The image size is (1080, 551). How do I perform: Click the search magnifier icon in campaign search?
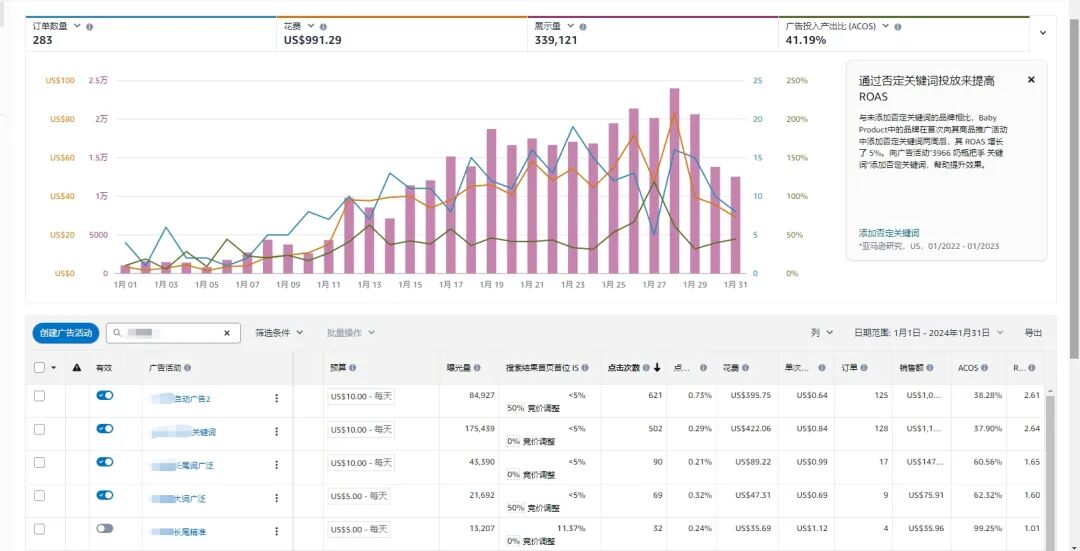117,333
